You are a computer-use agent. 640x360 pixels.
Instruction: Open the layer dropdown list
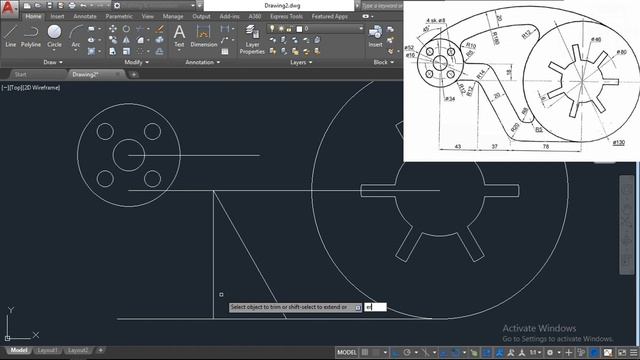[x=361, y=29]
